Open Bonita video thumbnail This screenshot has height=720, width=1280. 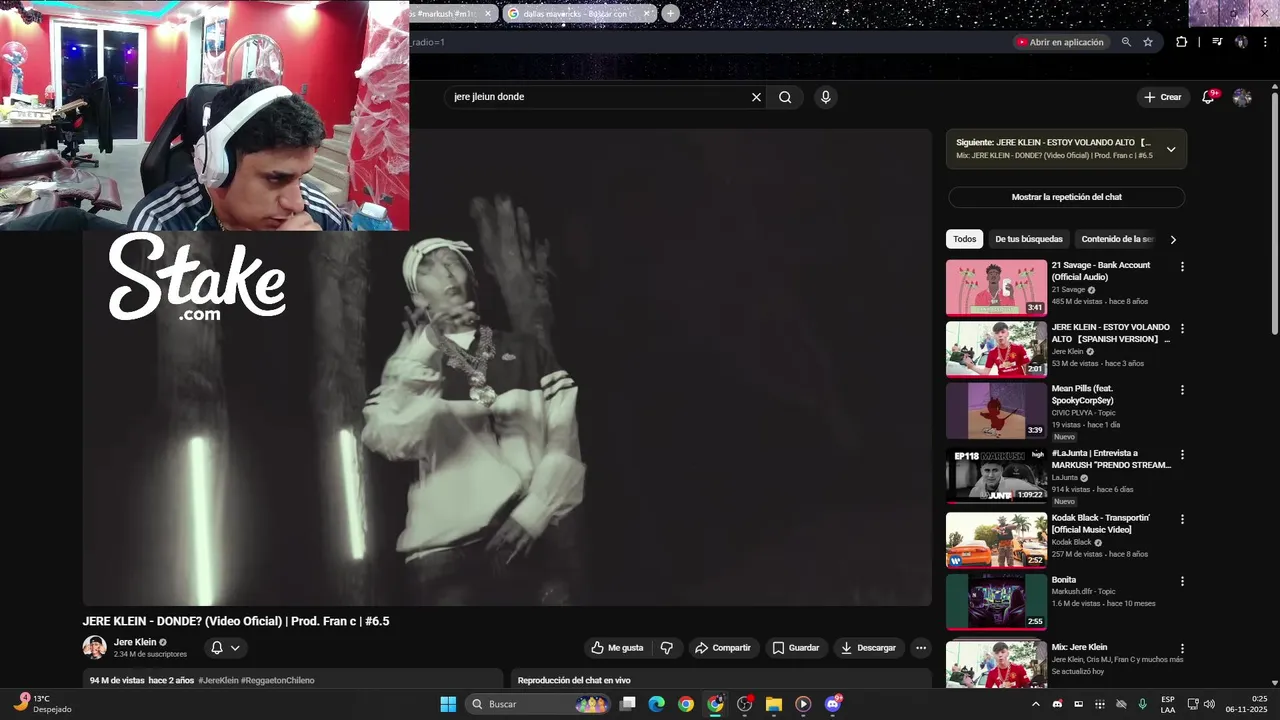[x=996, y=602]
